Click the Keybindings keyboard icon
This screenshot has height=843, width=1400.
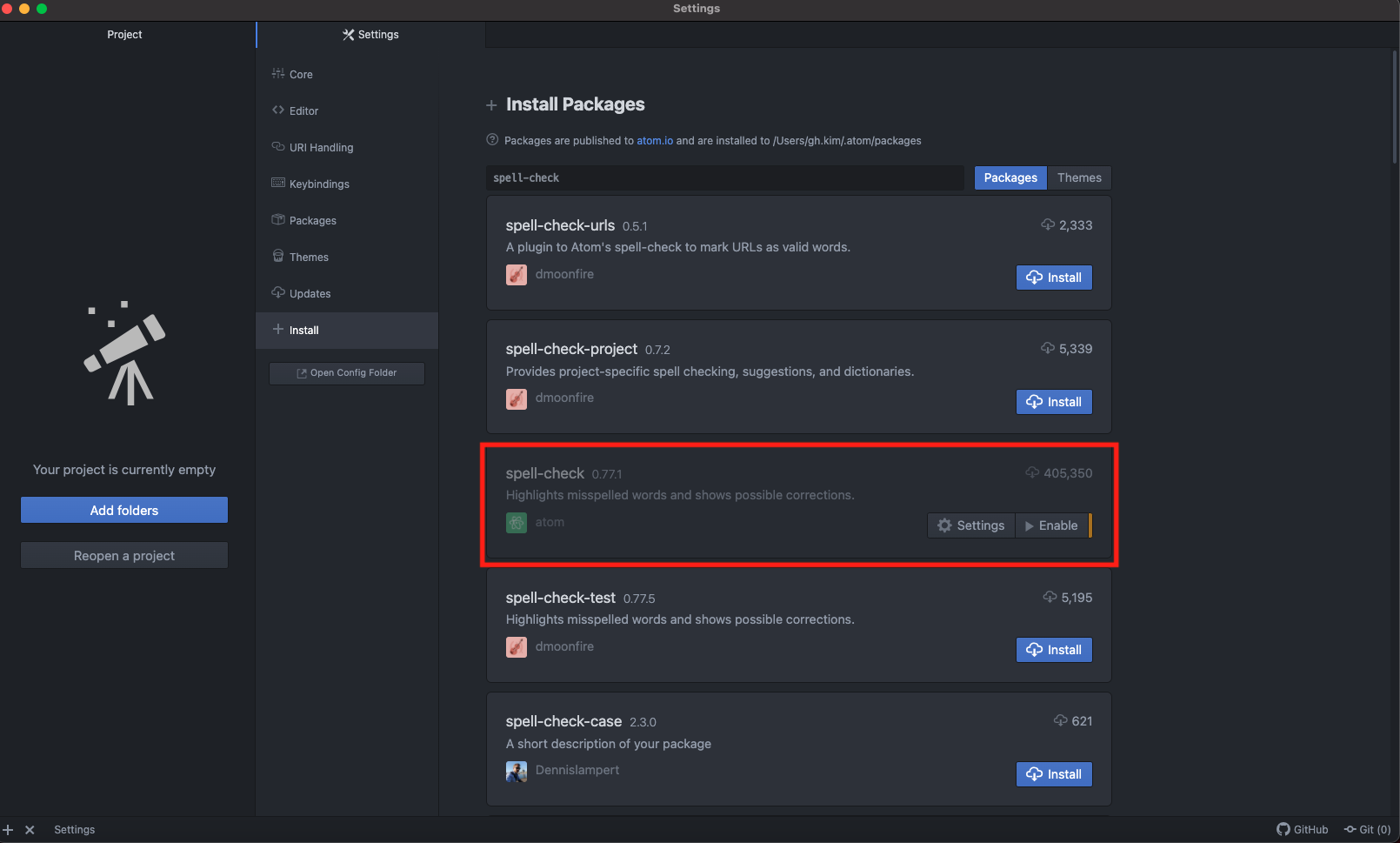(278, 183)
